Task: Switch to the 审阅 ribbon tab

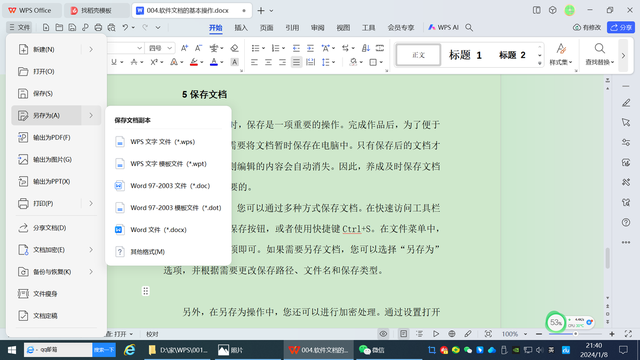Action: 318,28
